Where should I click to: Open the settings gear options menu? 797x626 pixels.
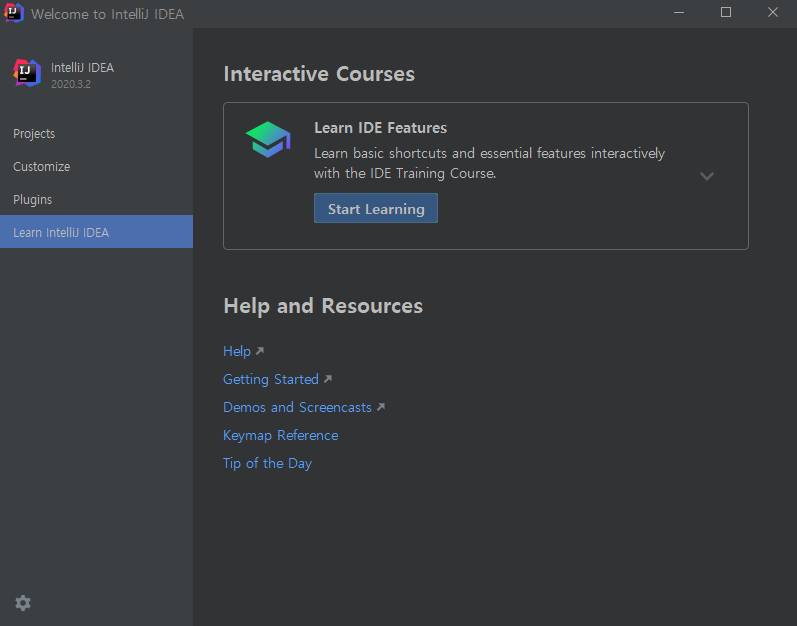pos(23,603)
